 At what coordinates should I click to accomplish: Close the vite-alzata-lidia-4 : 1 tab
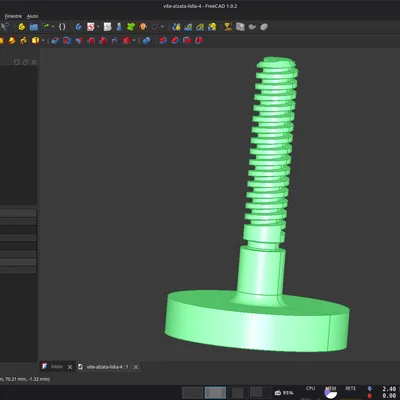coord(136,367)
